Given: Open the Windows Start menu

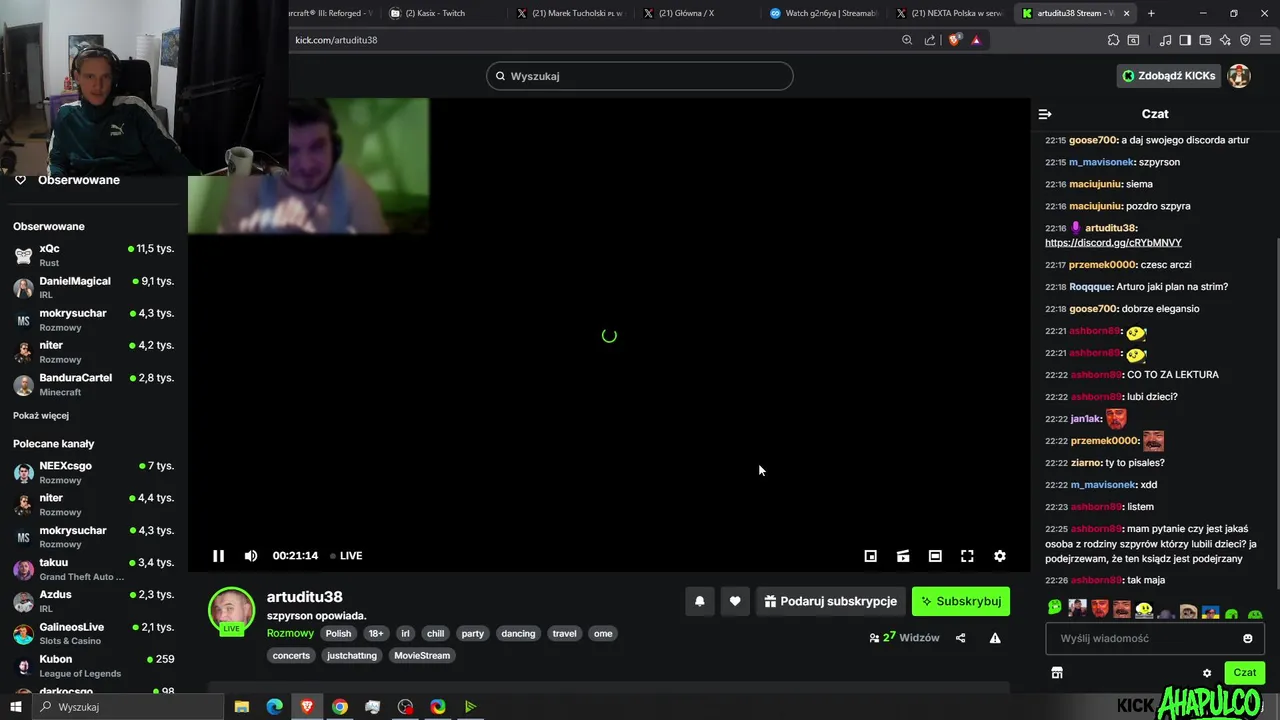Looking at the screenshot, I should tap(16, 707).
